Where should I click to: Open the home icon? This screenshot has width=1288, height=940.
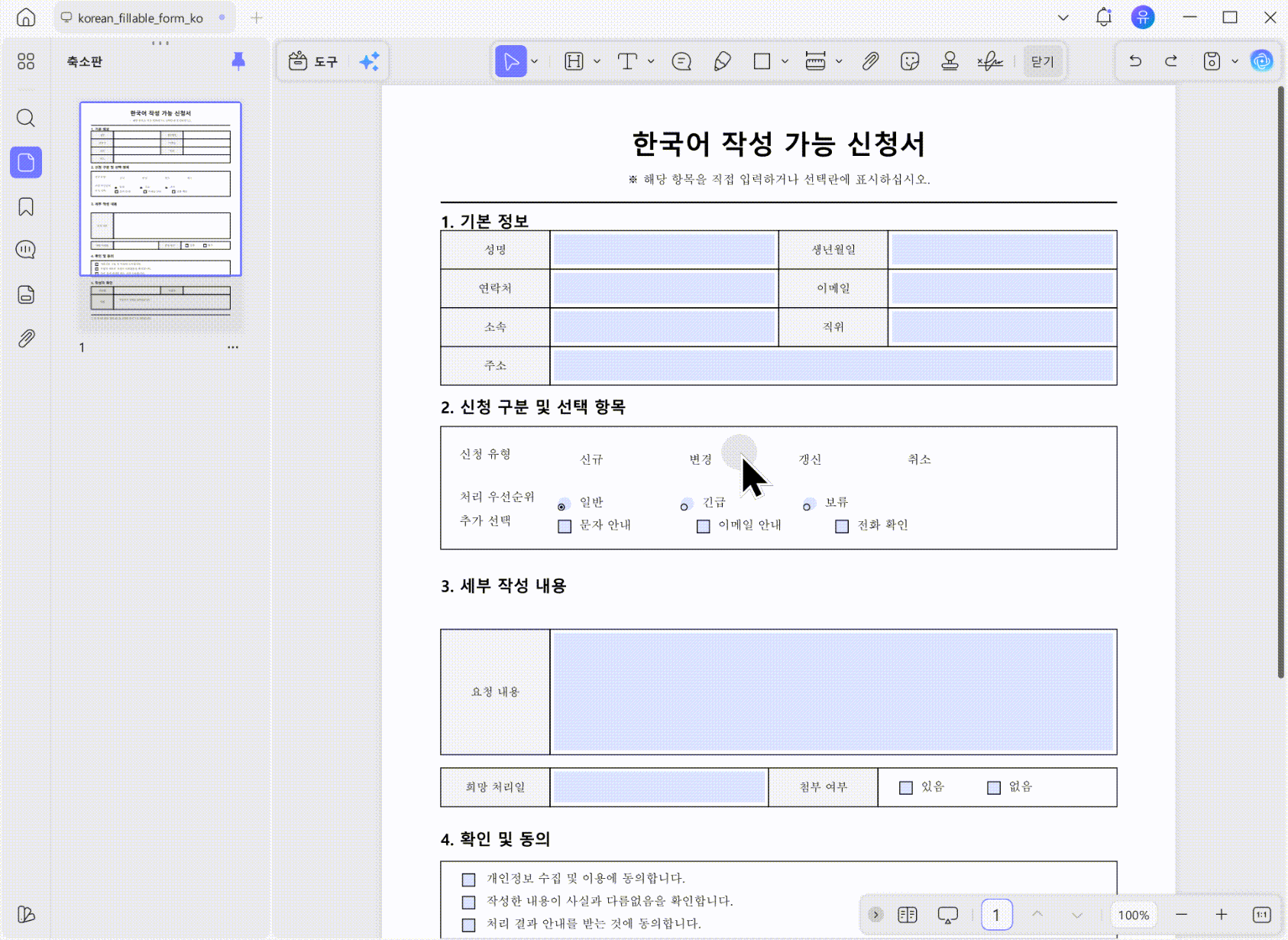pyautogui.click(x=26, y=17)
